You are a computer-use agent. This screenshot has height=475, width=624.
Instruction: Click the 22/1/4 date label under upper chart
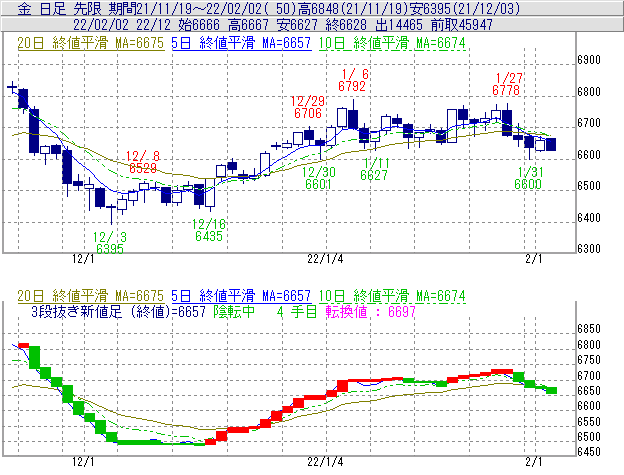pyautogui.click(x=325, y=259)
